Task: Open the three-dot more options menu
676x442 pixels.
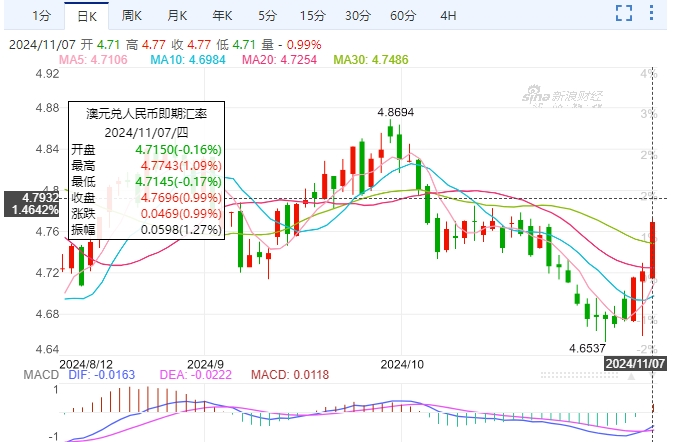Action: tap(656, 13)
